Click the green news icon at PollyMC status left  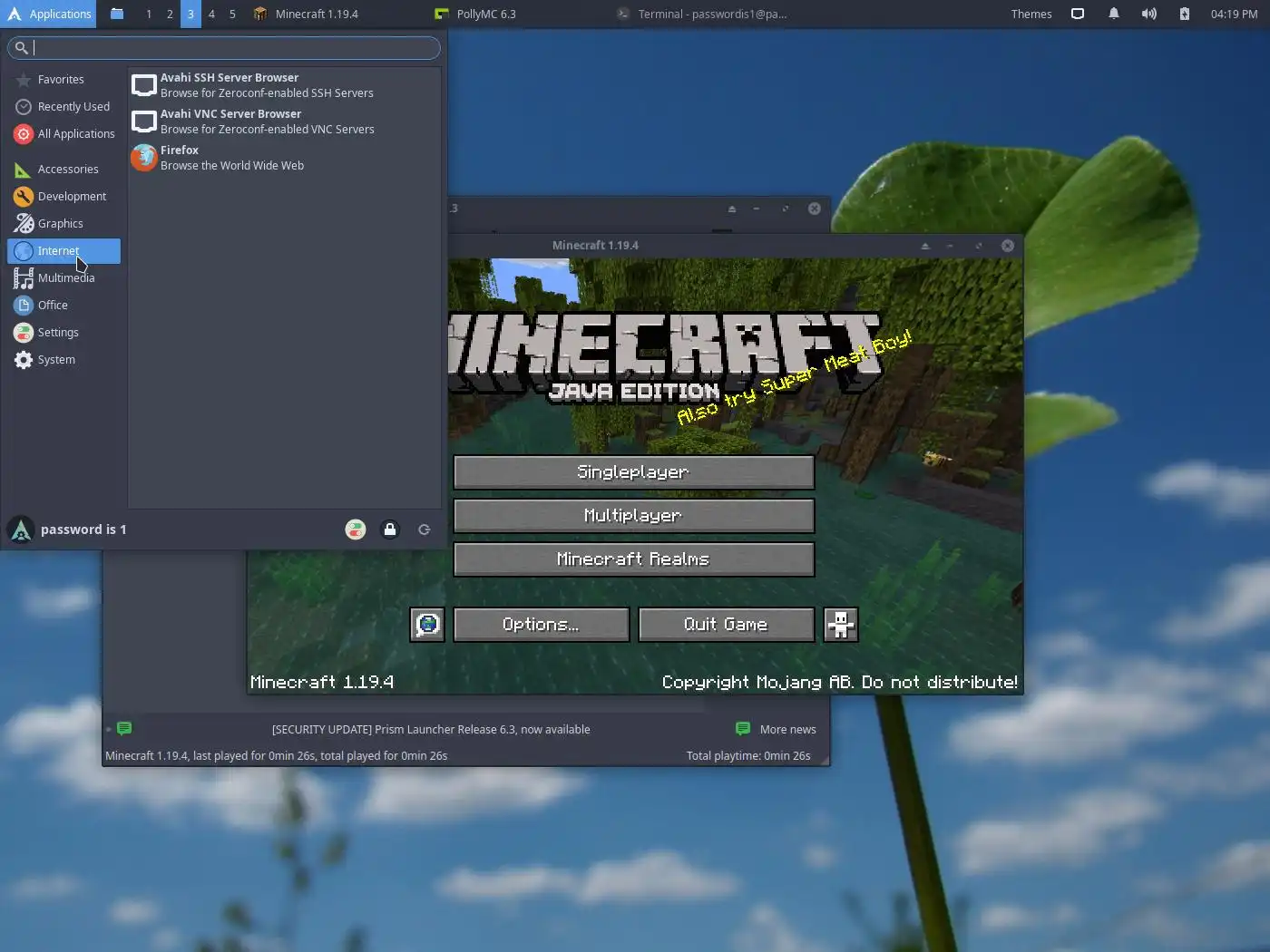(124, 728)
